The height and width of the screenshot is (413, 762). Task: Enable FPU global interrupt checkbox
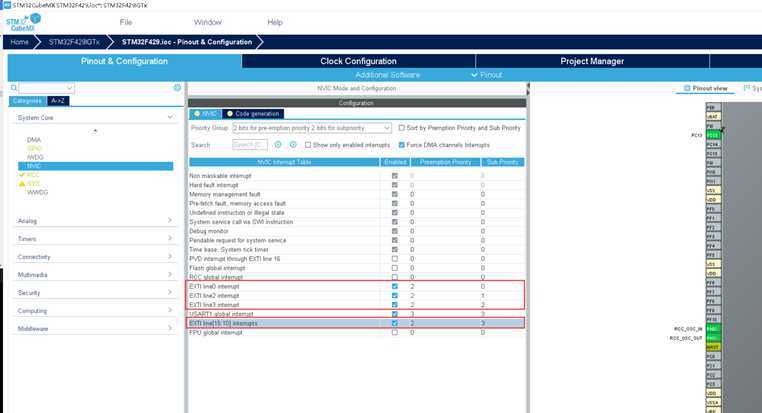(x=395, y=332)
